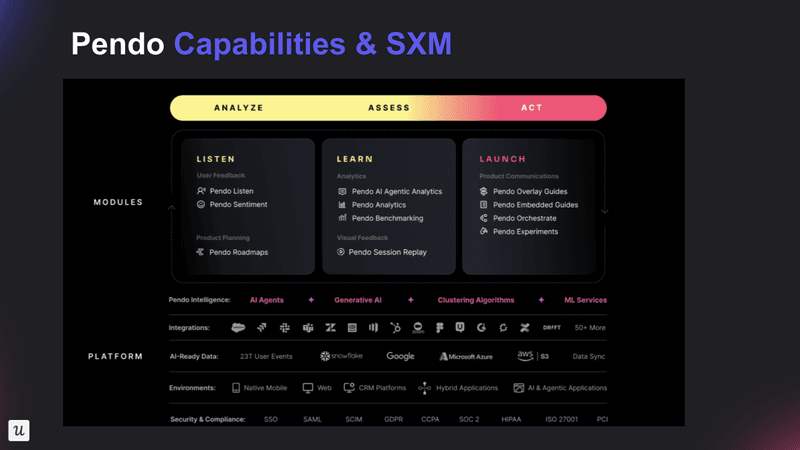Click the 'ISO 27001' compliance label
The image size is (800, 450).
tap(561, 419)
